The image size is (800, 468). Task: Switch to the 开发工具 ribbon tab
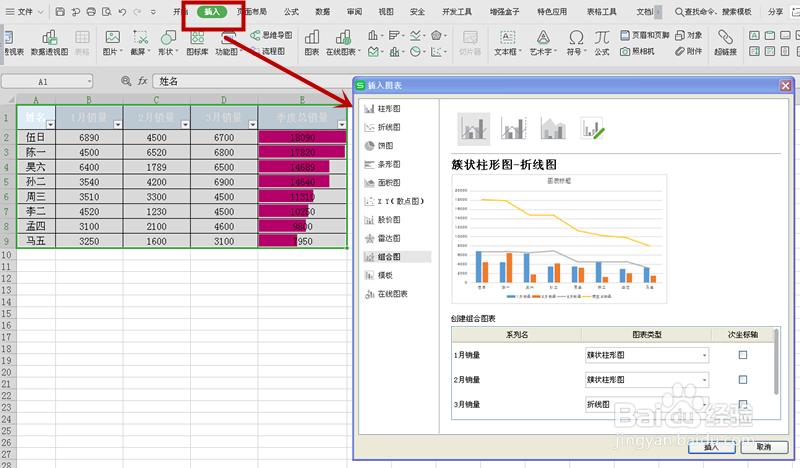457,11
